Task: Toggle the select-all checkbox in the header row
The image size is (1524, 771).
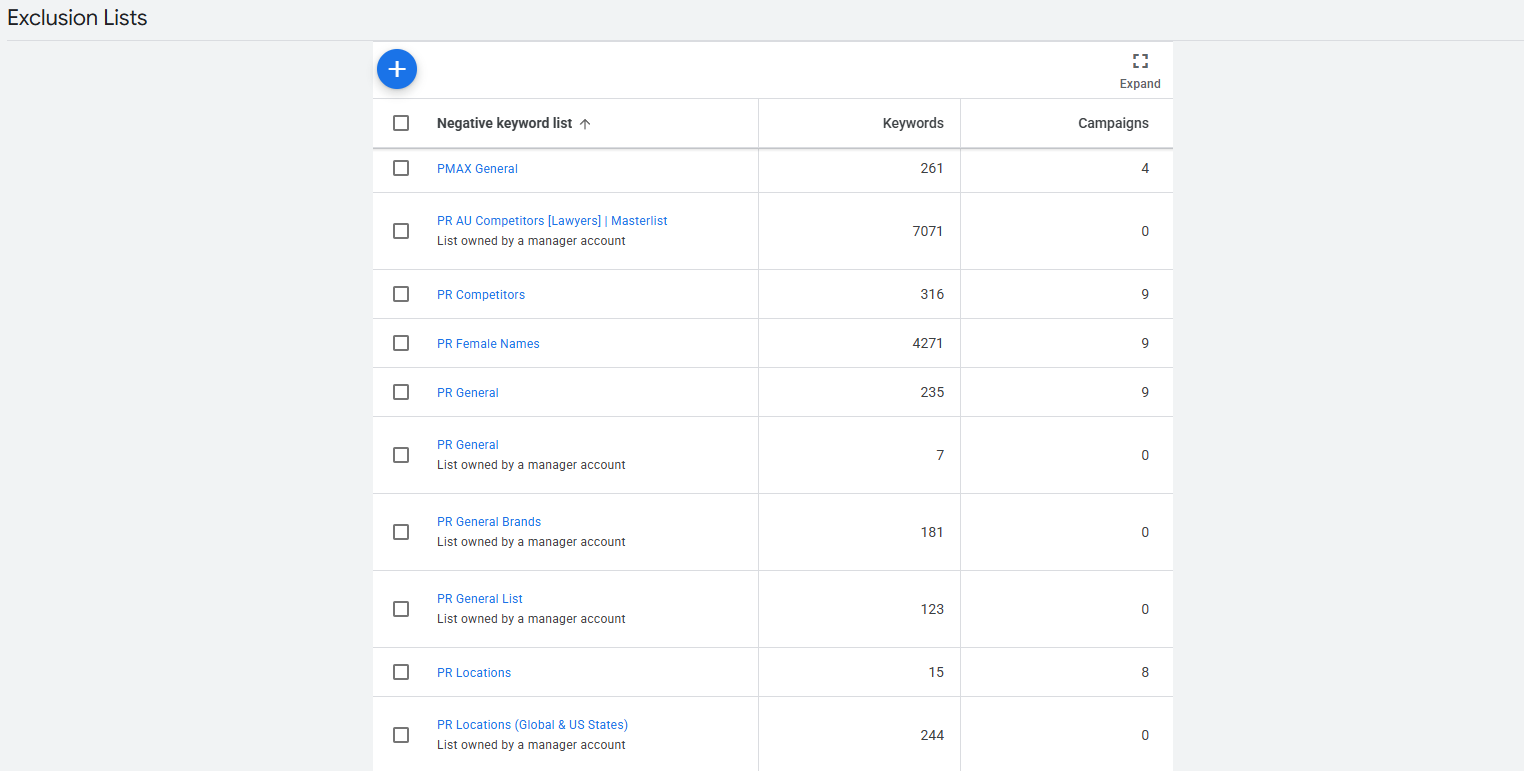Action: pos(401,122)
